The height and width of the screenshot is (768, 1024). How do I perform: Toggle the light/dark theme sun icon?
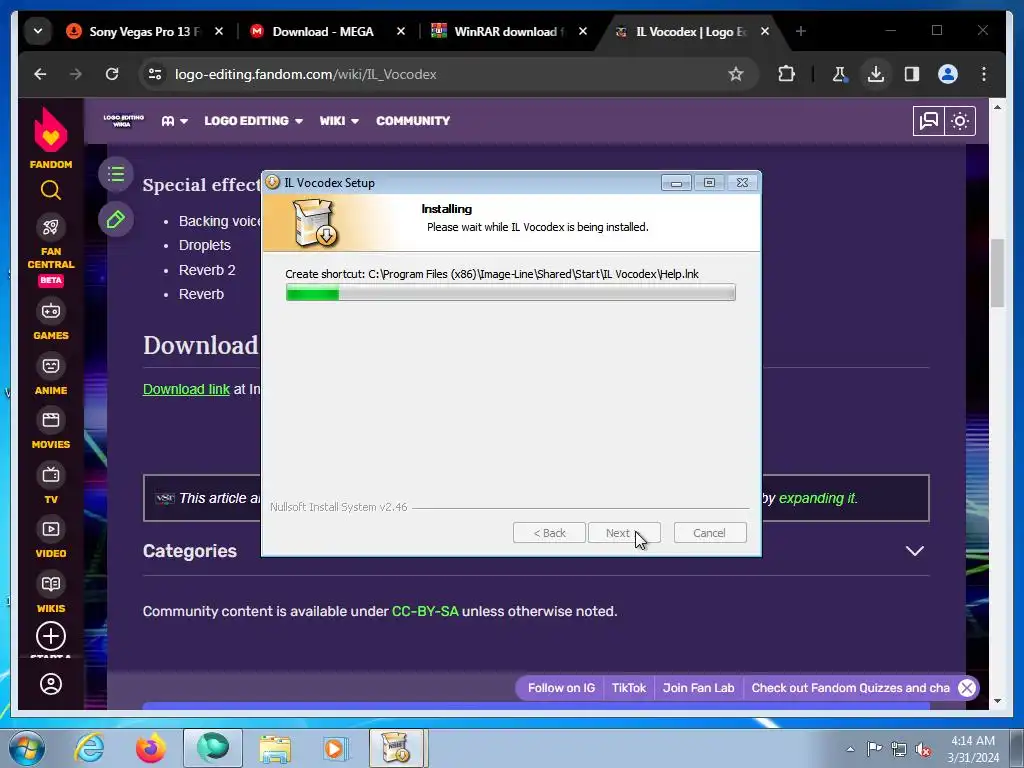960,121
